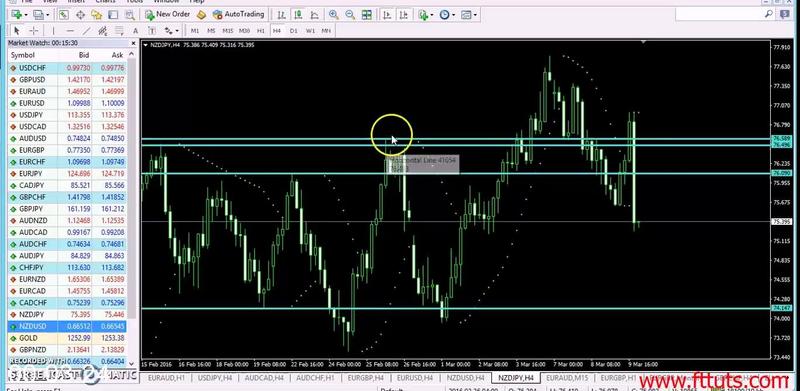The height and width of the screenshot is (391, 800).
Task: Open the MetaEditor yellow book icon
Action: pos(202,14)
